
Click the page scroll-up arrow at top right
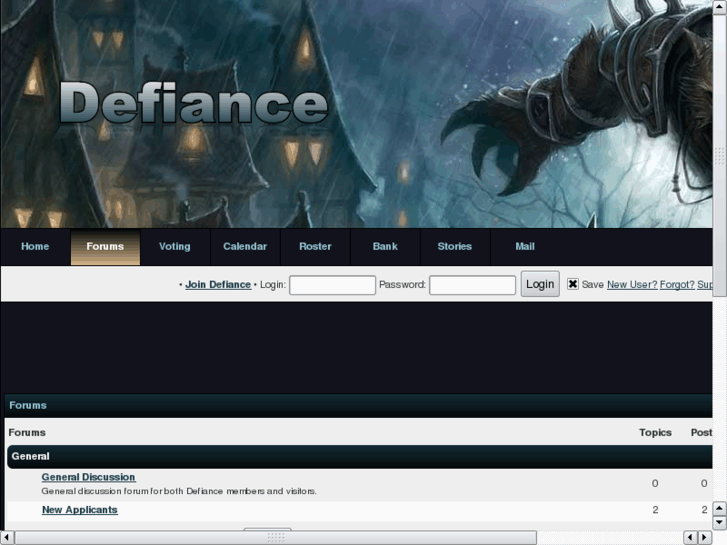720,6
